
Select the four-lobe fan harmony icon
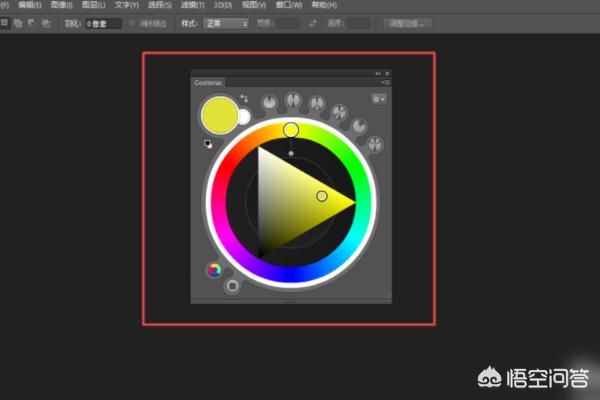pos(375,144)
